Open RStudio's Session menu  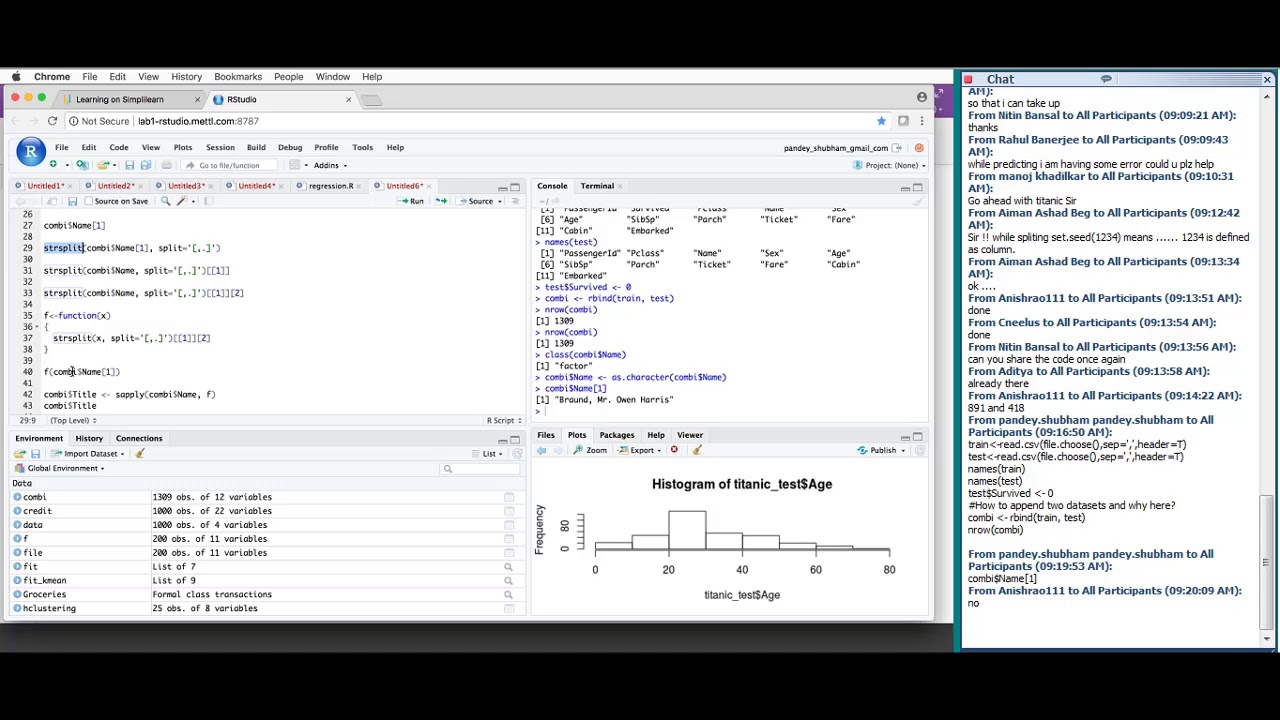[220, 147]
